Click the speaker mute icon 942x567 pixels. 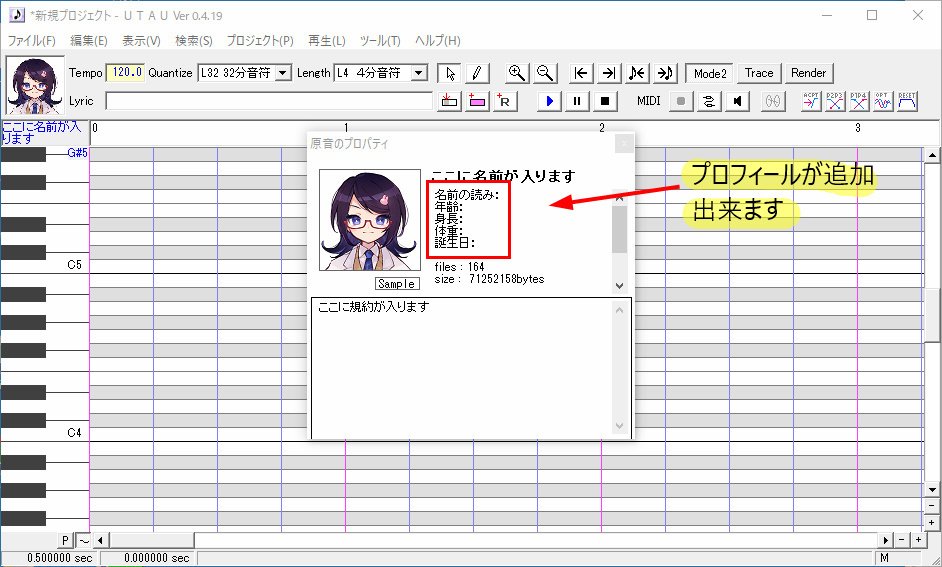coord(737,102)
